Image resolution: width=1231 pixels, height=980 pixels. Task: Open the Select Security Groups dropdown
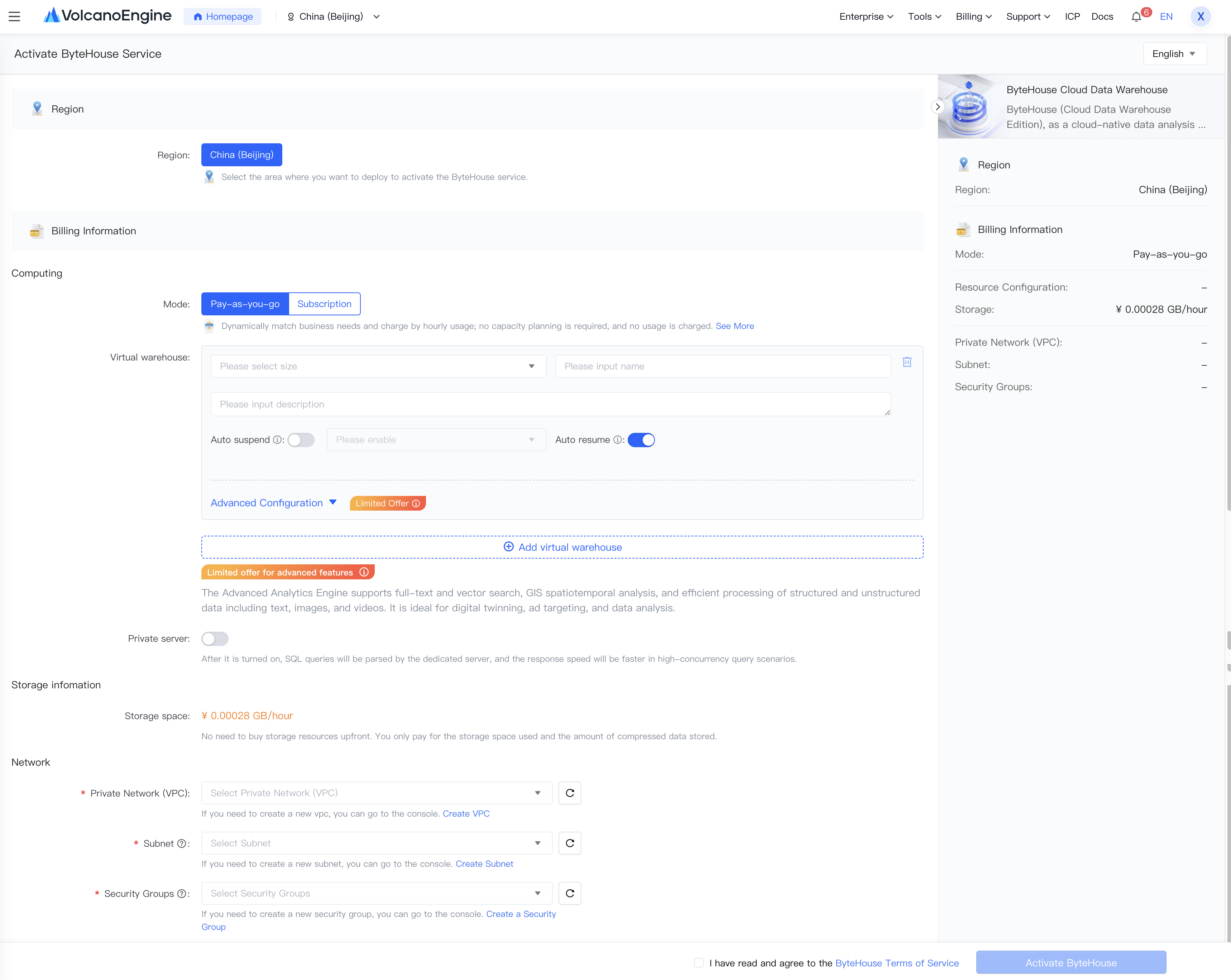coord(377,893)
